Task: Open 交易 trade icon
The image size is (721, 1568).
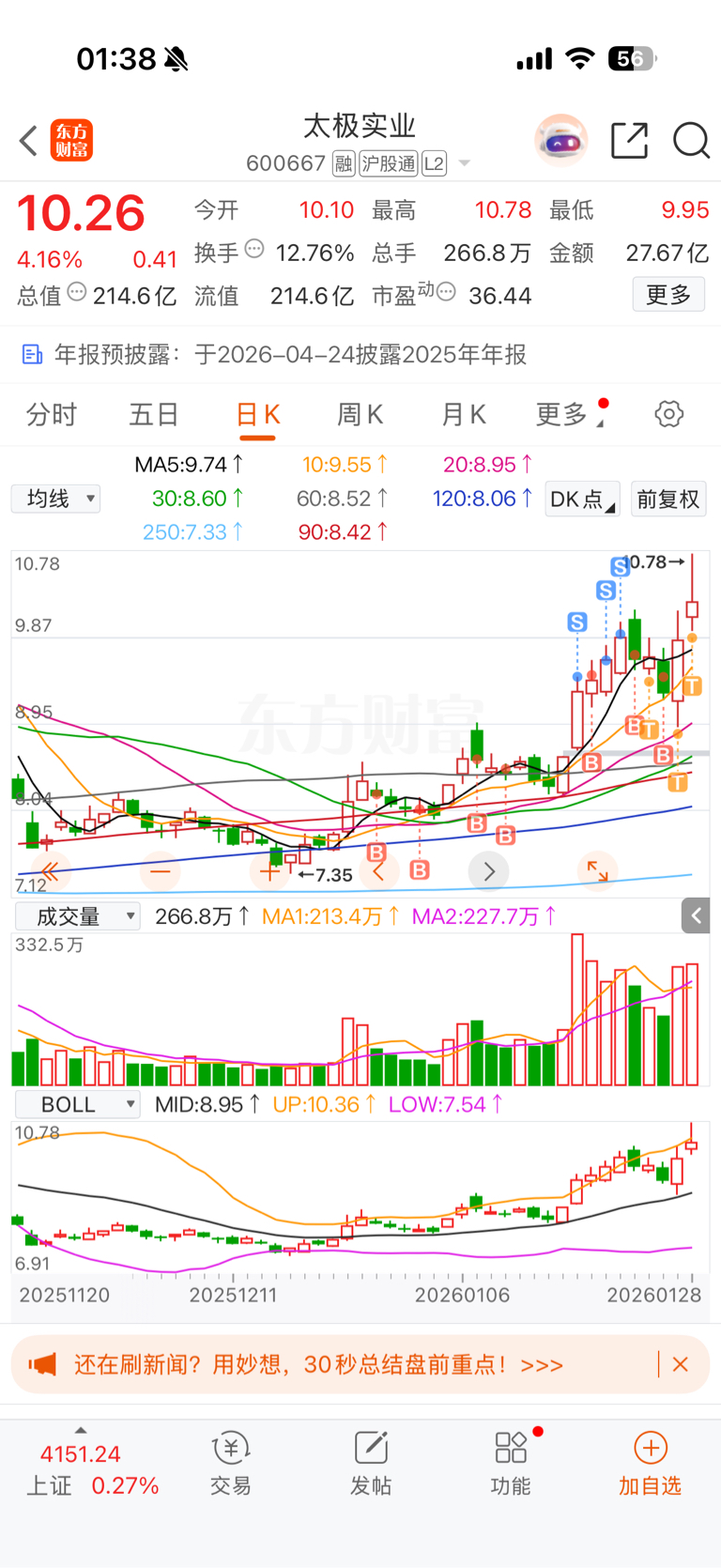Action: tap(231, 1463)
